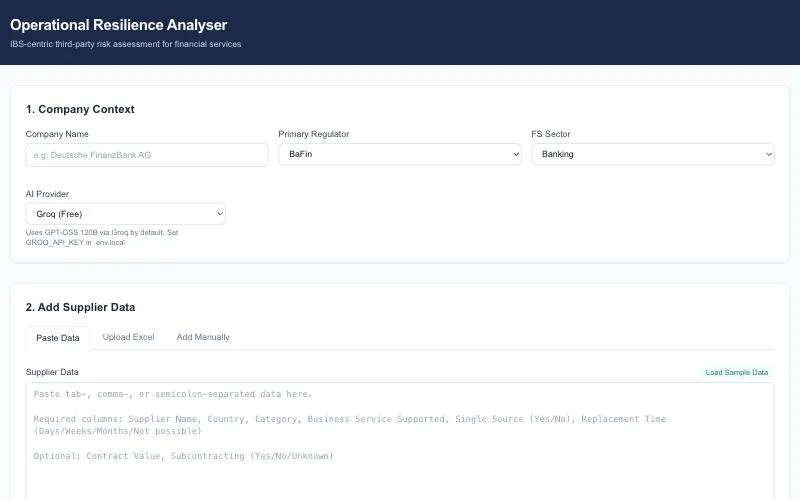Click the '2. Add Supplier Data' heading
This screenshot has width=800, height=500.
point(80,307)
